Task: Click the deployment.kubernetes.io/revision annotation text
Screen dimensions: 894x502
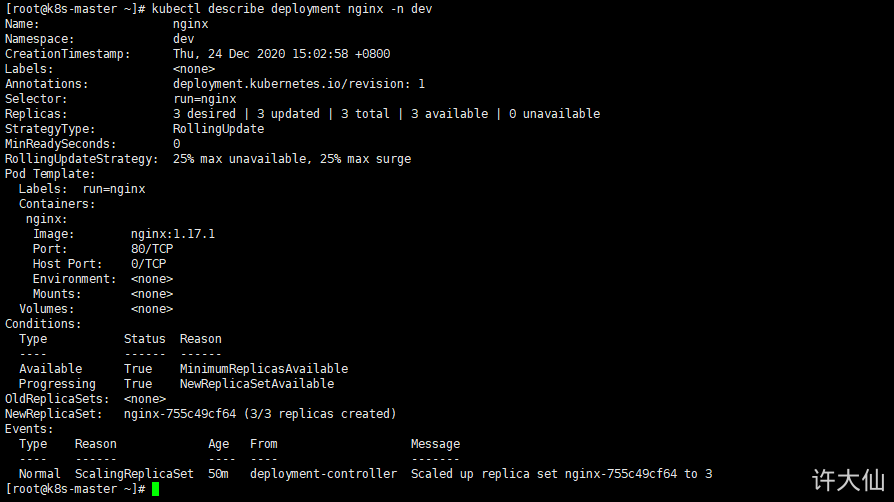Action: point(299,84)
